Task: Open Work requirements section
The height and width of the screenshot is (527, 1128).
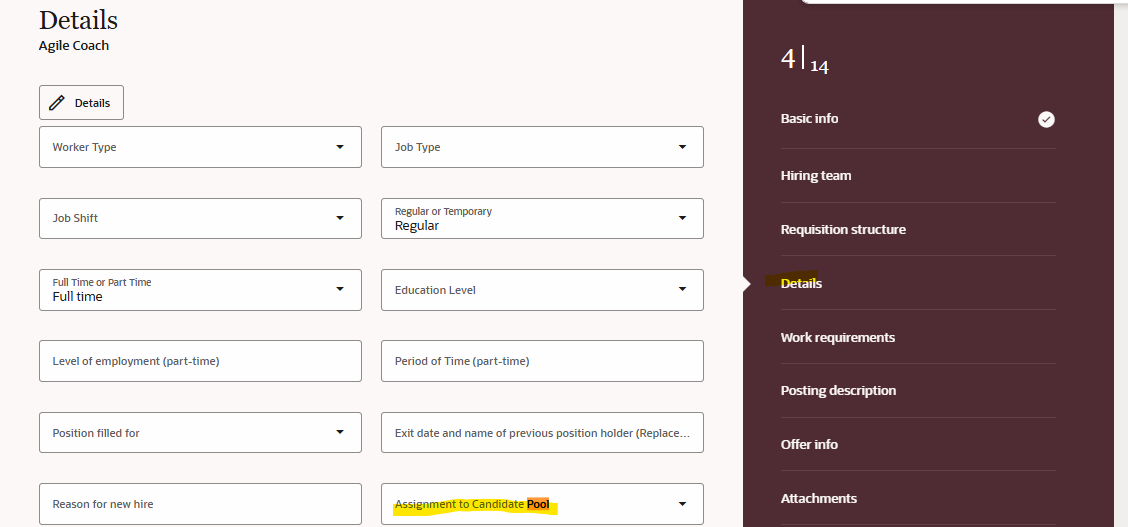Action: point(837,337)
